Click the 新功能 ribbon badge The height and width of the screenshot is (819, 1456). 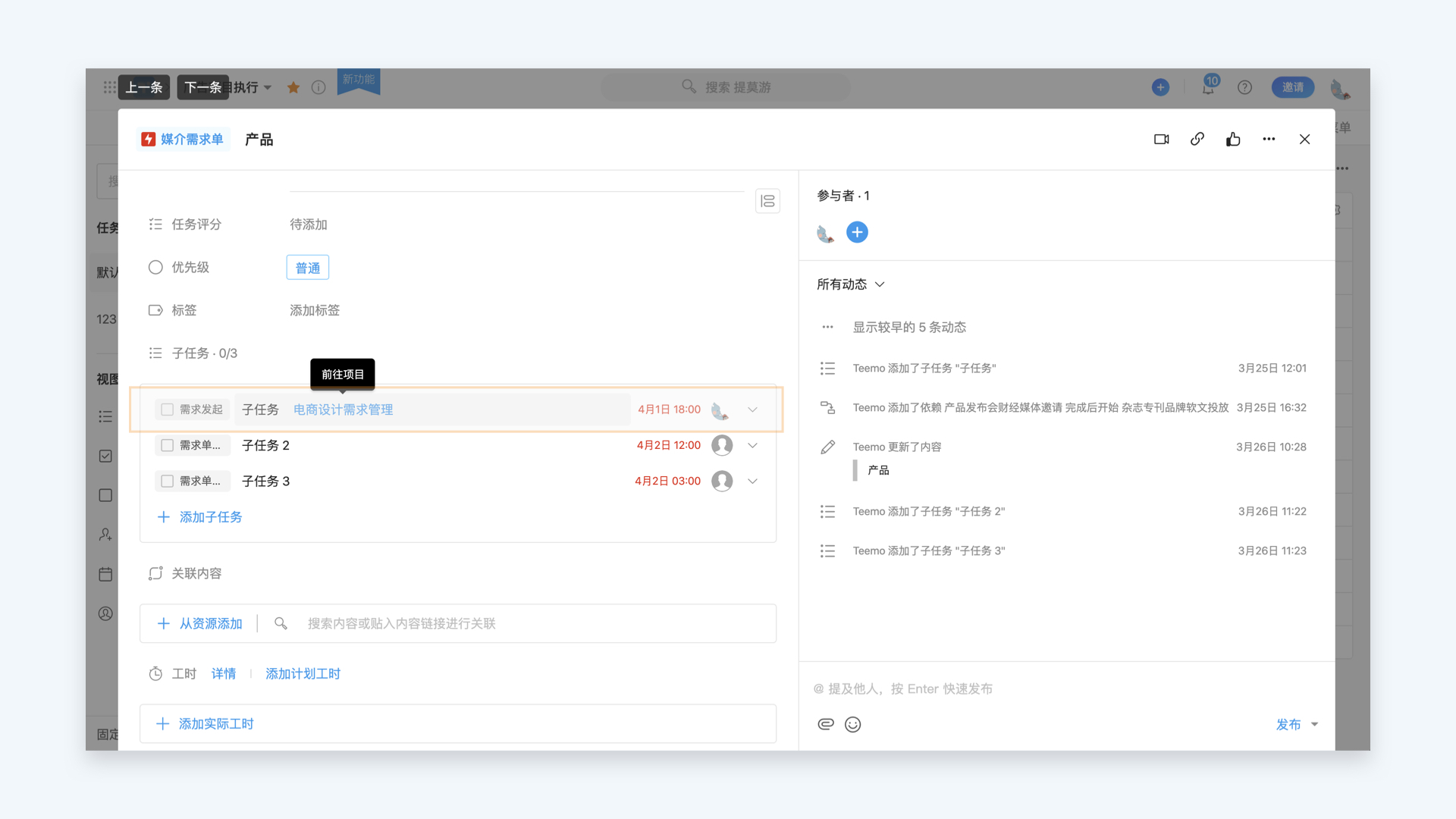tap(359, 81)
